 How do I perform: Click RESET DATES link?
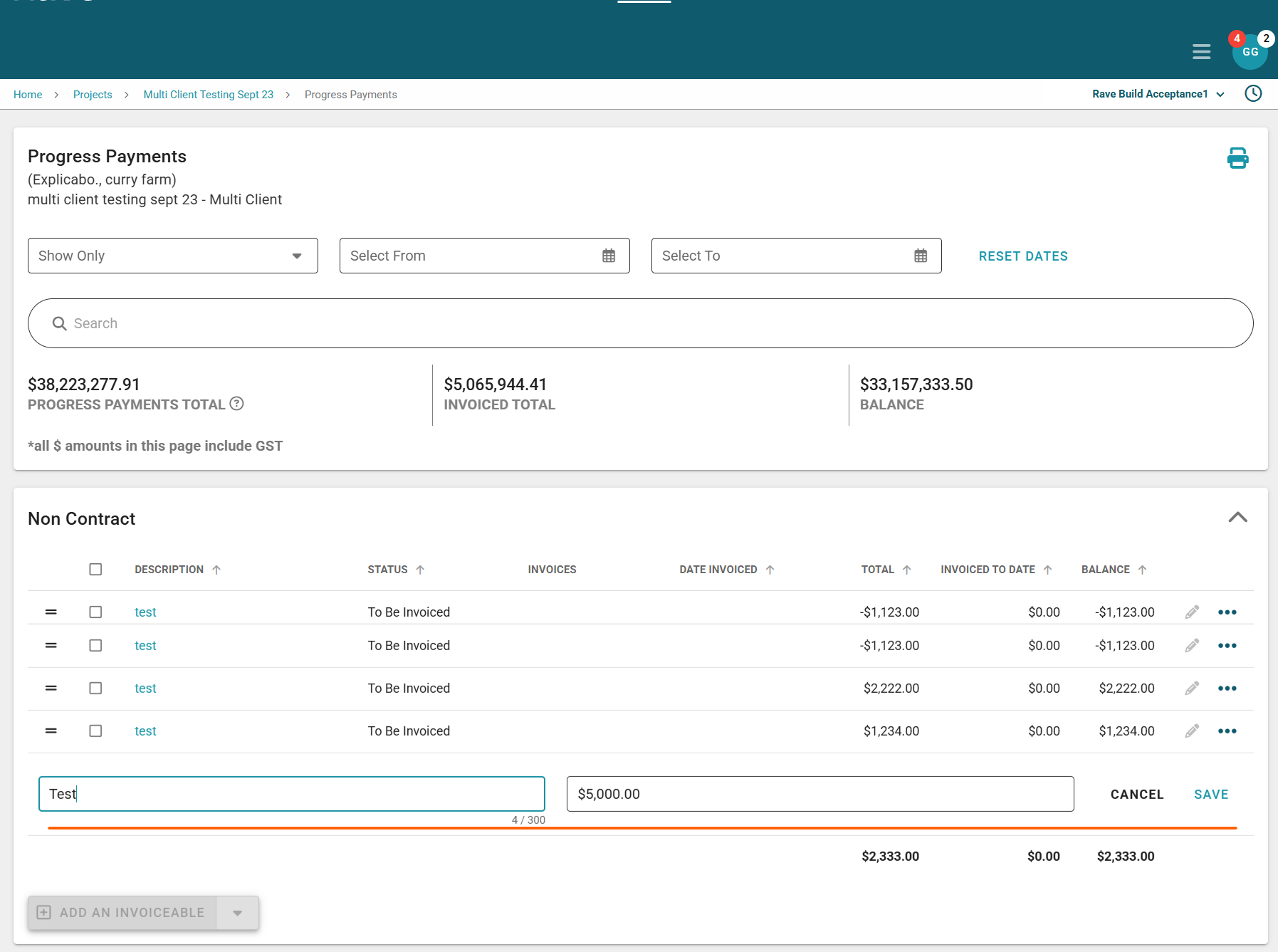(x=1022, y=256)
